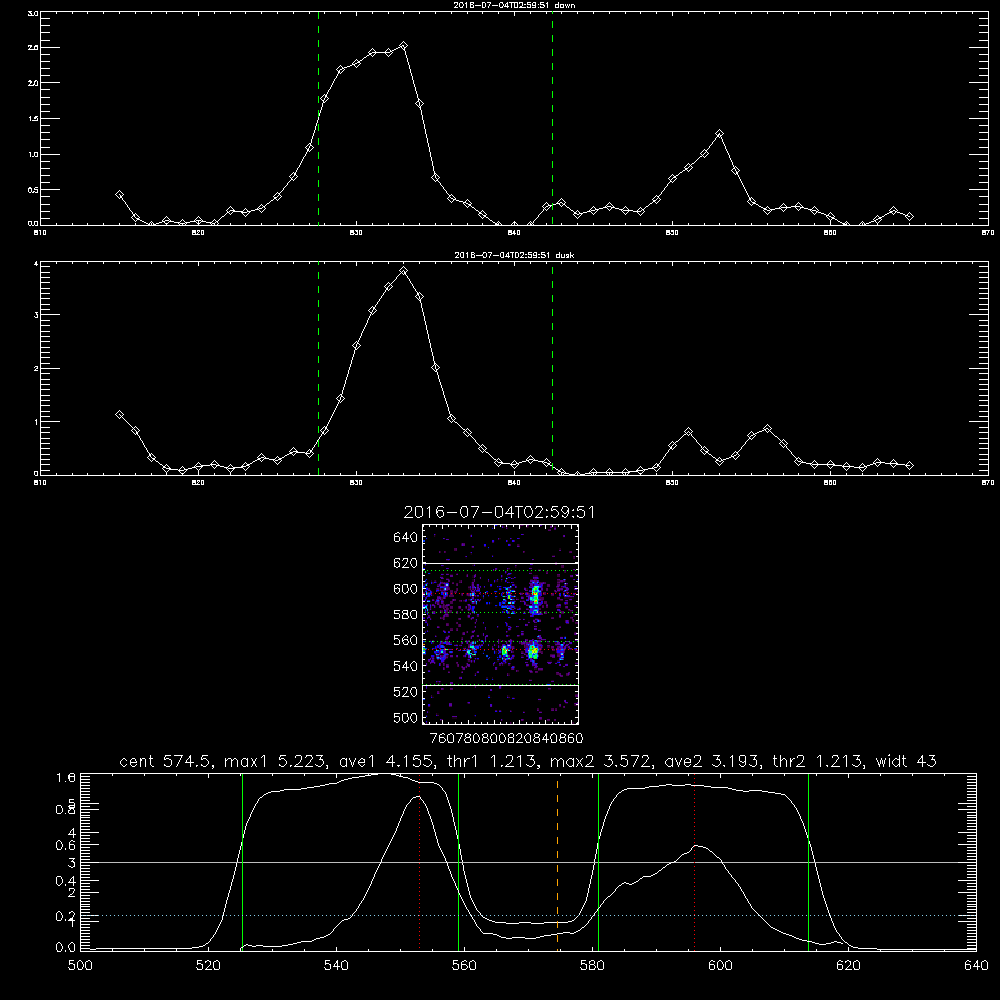Viewport: 1000px width, 1000px height.
Task: Select the 'cent 574.5' value in stats line
Action: pos(166,761)
